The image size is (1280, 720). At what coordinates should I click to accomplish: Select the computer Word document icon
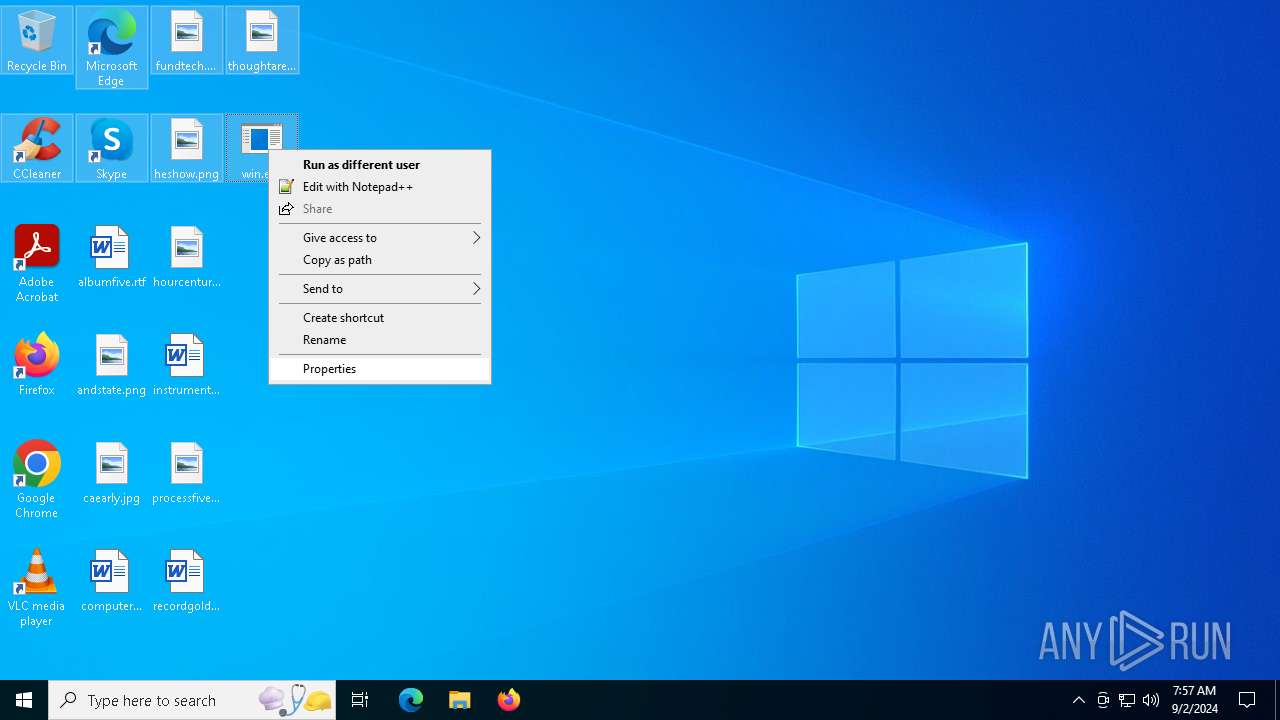111,581
